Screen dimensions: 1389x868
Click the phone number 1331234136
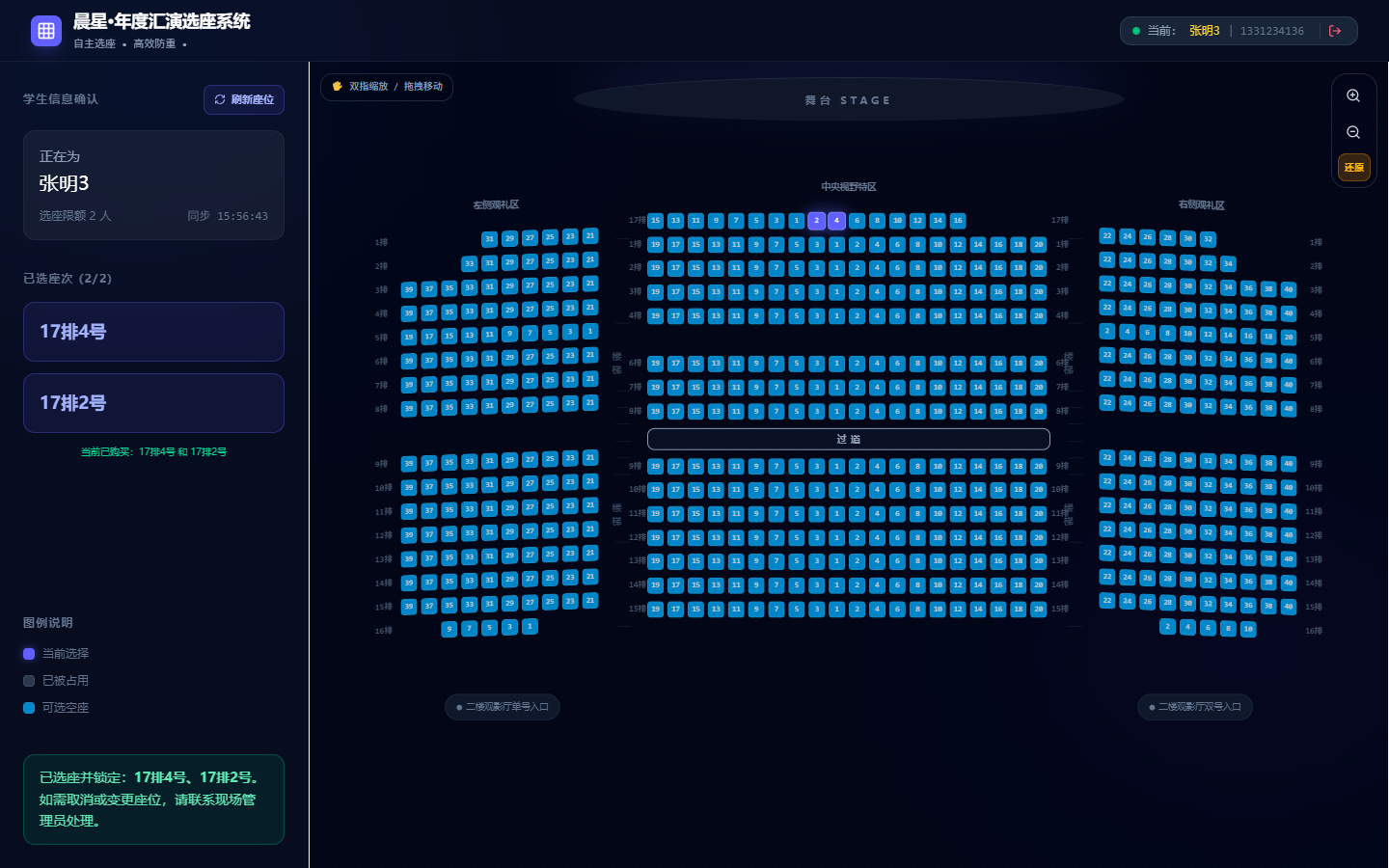[1272, 31]
